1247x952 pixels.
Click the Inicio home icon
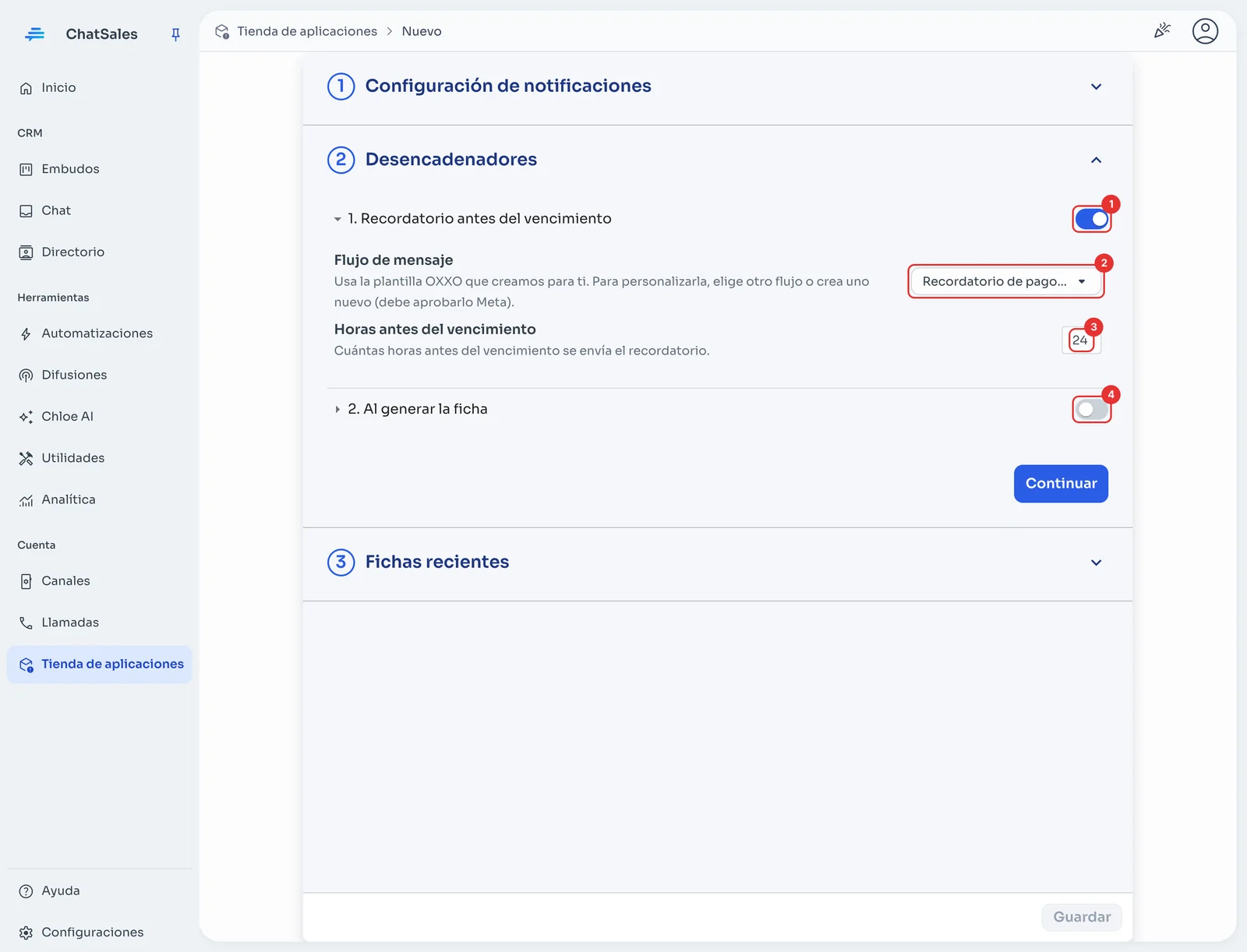(x=26, y=88)
